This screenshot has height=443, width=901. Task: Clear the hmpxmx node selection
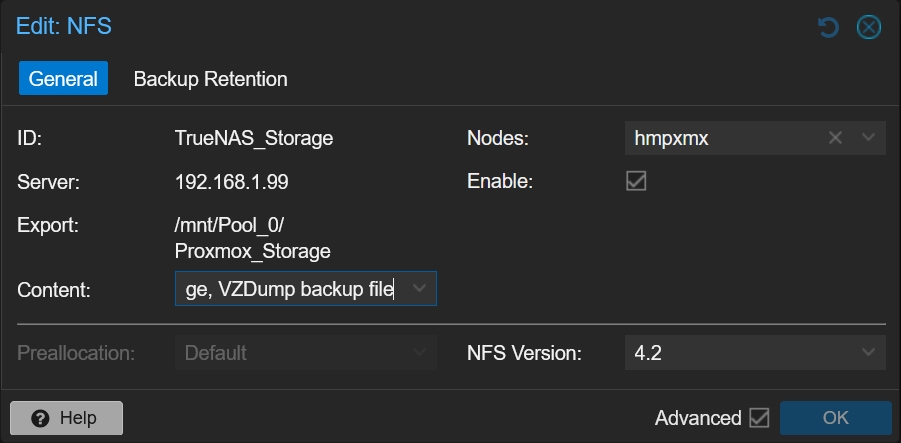835,138
